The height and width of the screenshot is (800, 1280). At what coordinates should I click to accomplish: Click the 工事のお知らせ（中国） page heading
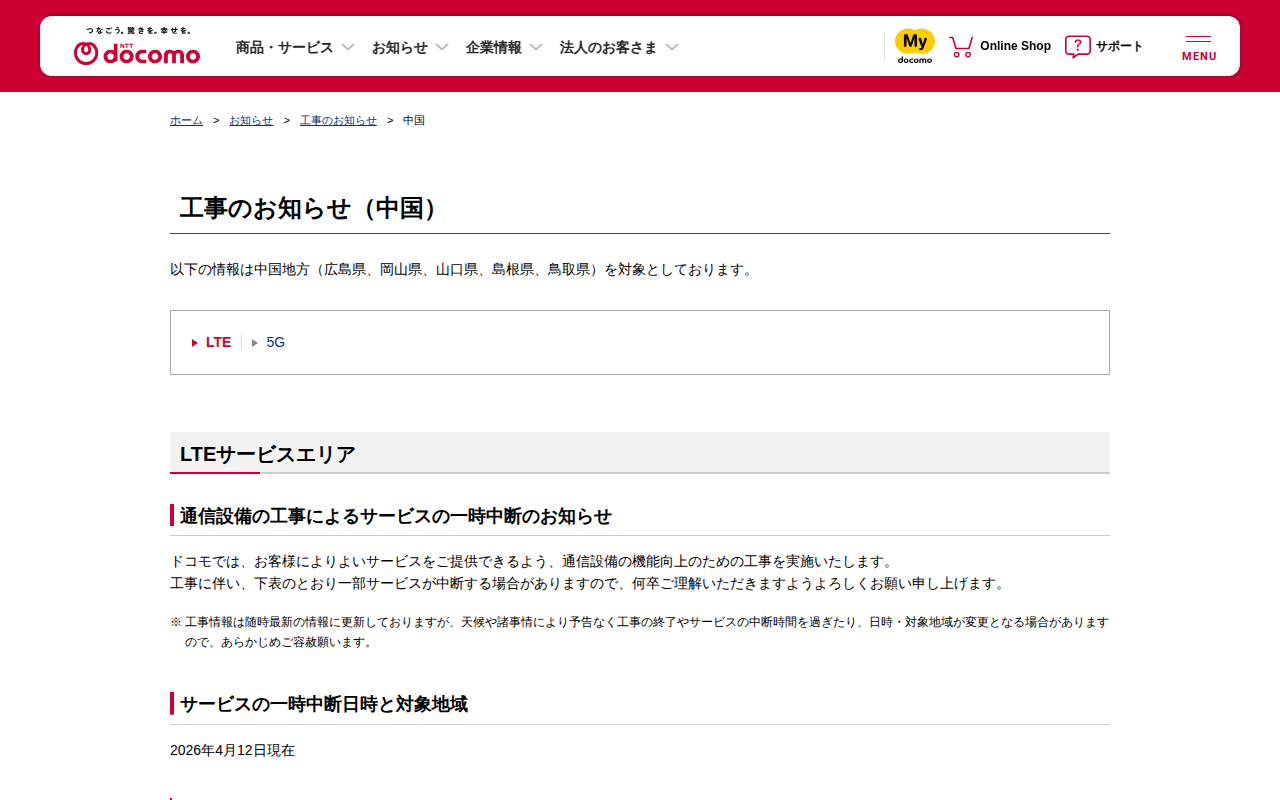[309, 208]
